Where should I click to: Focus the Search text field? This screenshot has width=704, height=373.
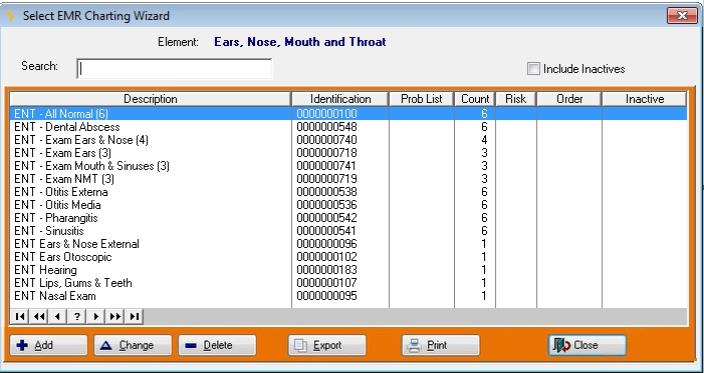[x=174, y=69]
